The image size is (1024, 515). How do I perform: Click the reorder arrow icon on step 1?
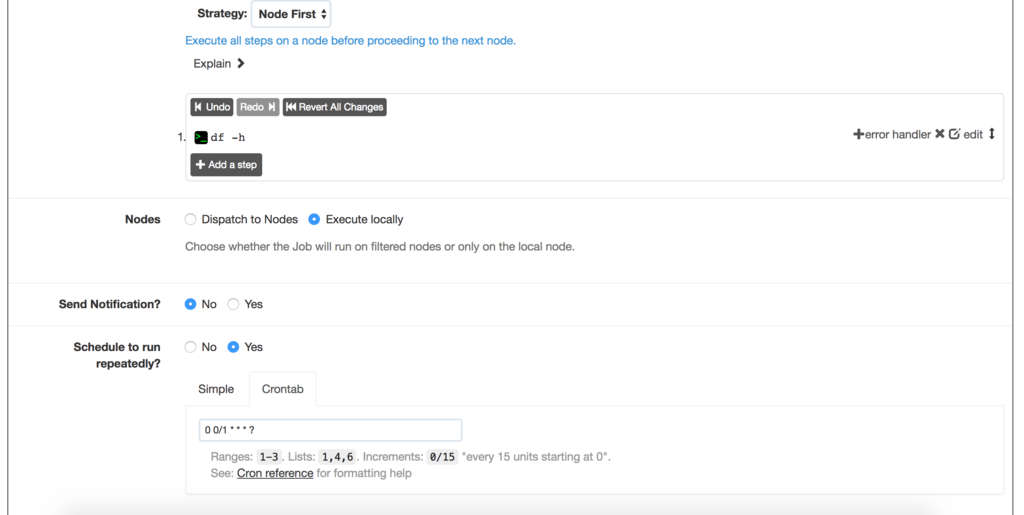(x=991, y=134)
